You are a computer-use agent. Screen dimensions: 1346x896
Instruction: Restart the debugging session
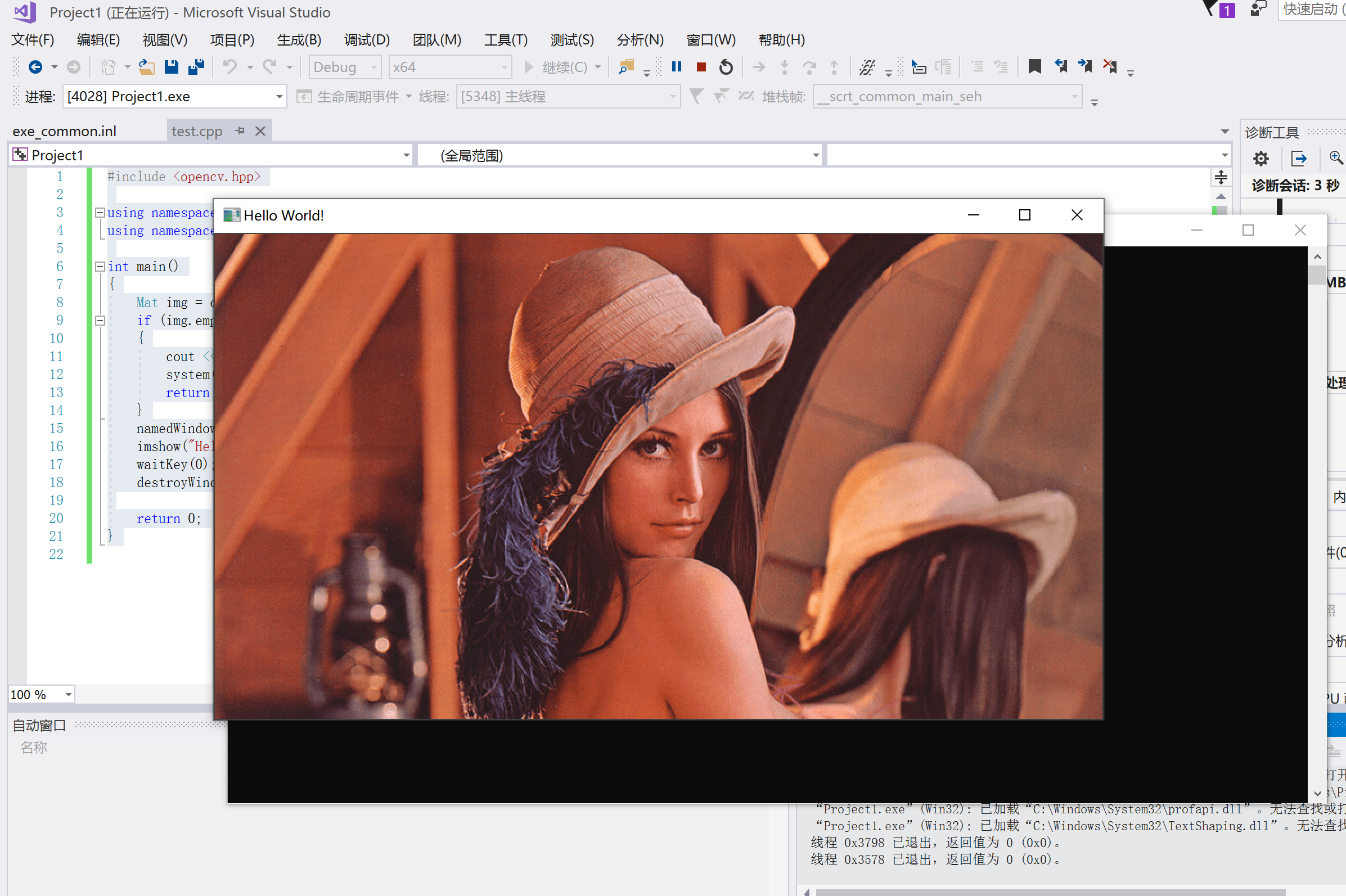click(726, 67)
